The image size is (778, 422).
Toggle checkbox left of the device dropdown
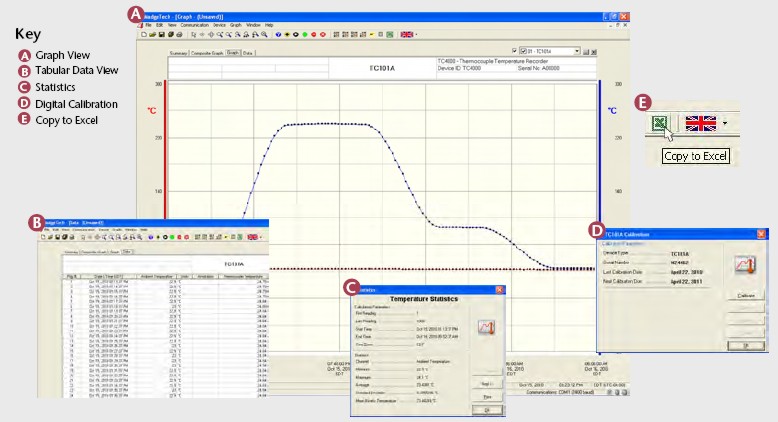click(515, 51)
